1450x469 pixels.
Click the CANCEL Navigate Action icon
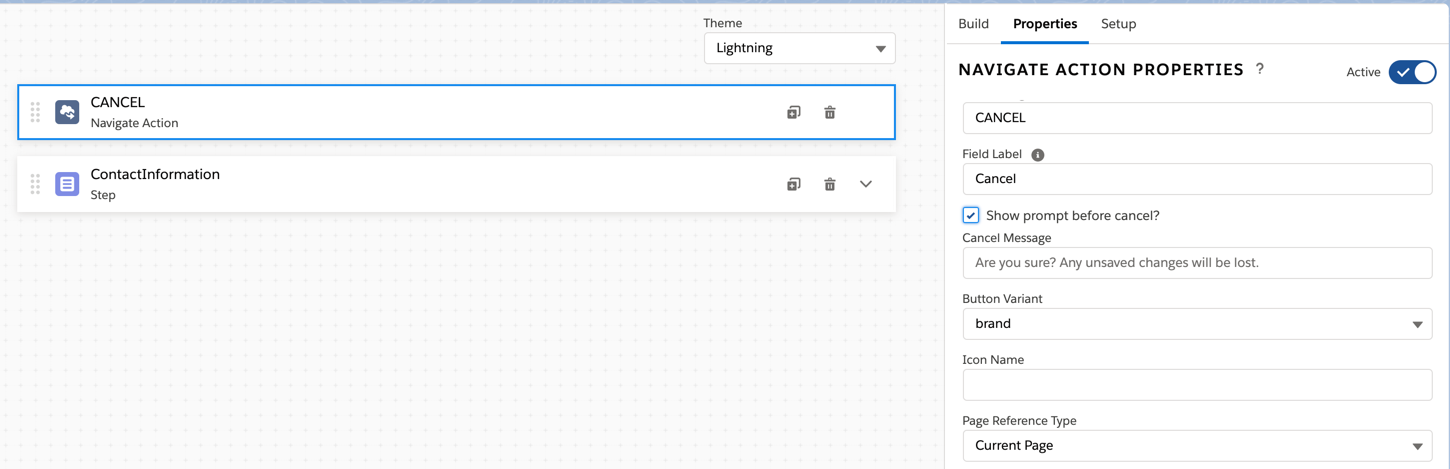[x=67, y=112]
